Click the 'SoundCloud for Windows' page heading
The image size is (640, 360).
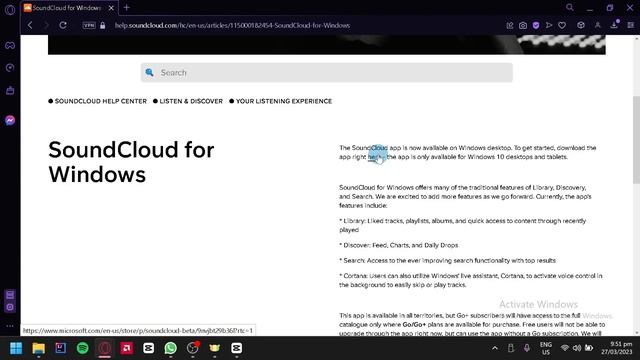[x=131, y=162]
